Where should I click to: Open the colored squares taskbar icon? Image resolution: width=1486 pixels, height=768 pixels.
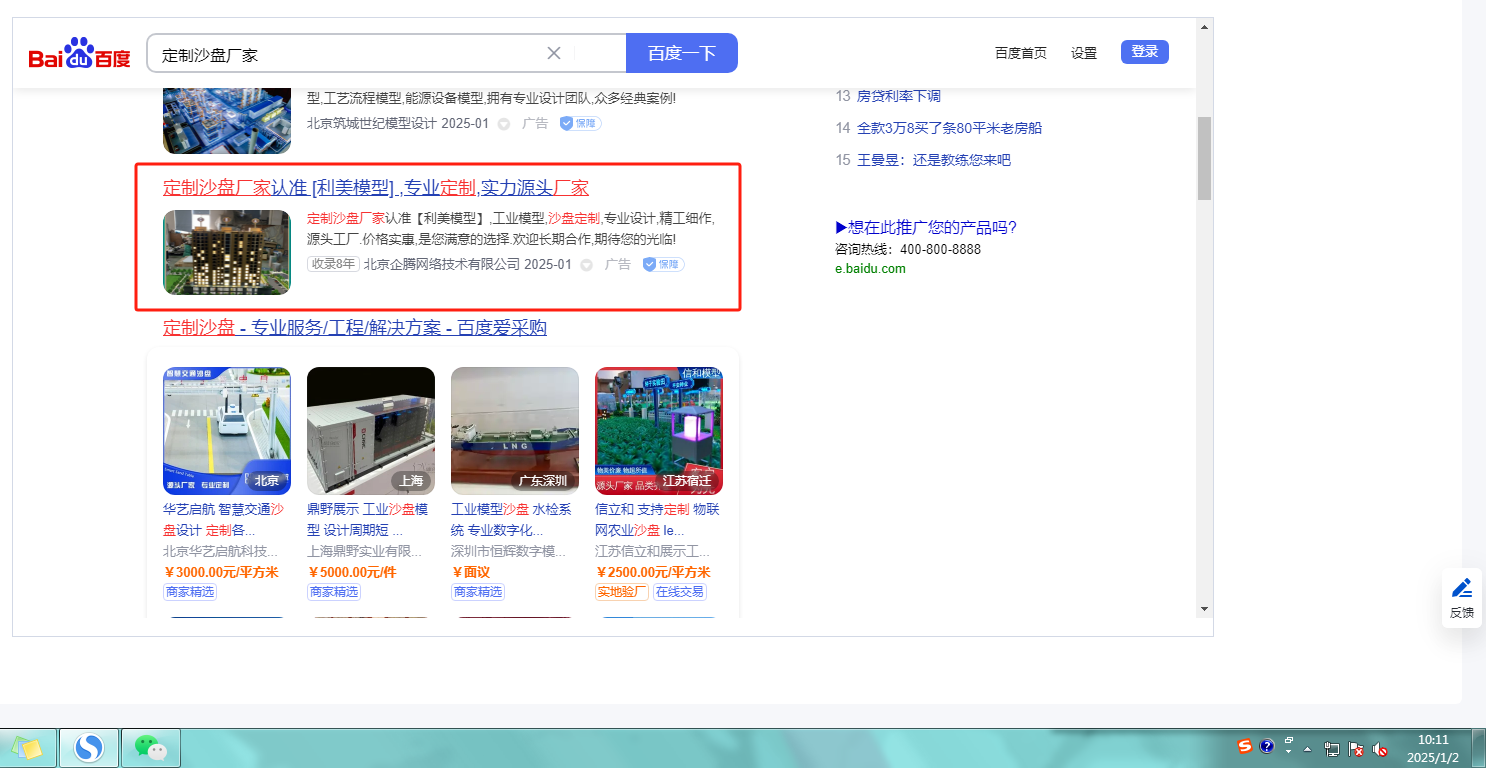[x=27, y=748]
